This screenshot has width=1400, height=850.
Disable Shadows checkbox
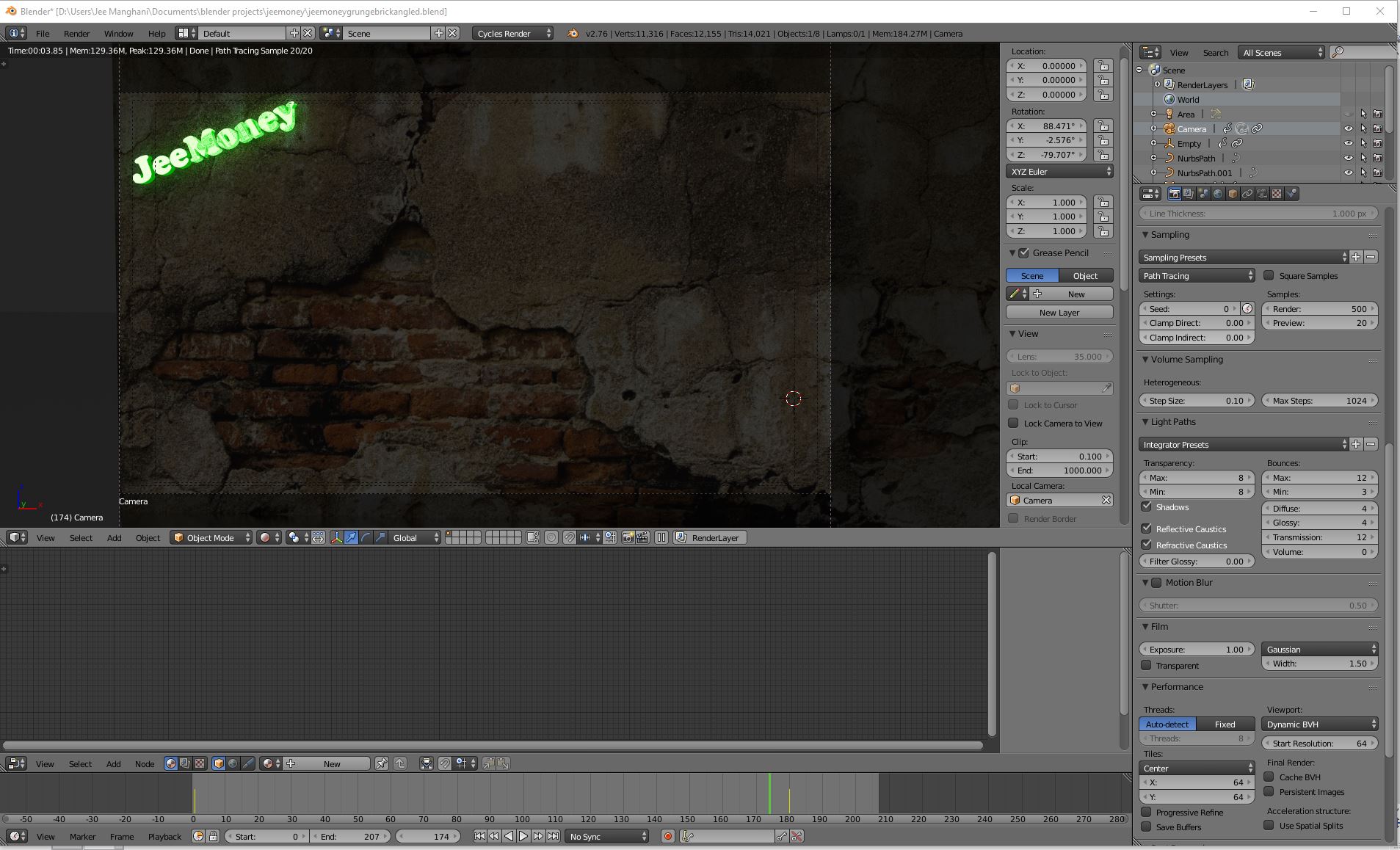pos(1146,506)
